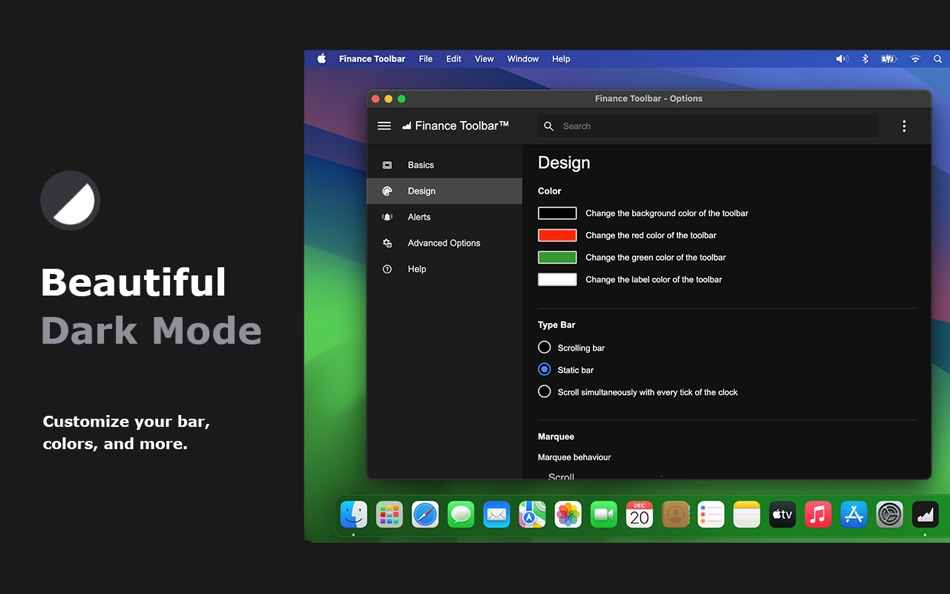Open Notes from the dock
Viewport: 950px width, 594px height.
(747, 515)
